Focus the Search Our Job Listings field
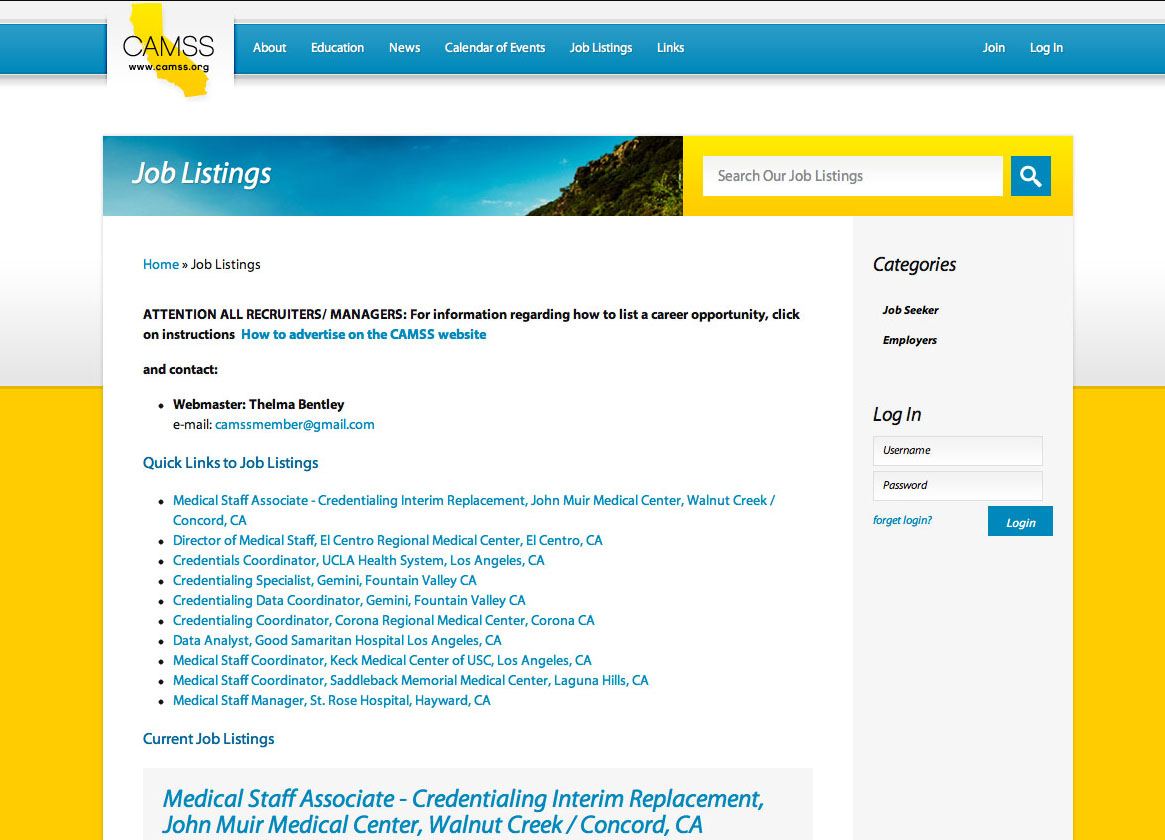This screenshot has width=1165, height=840. (x=853, y=176)
